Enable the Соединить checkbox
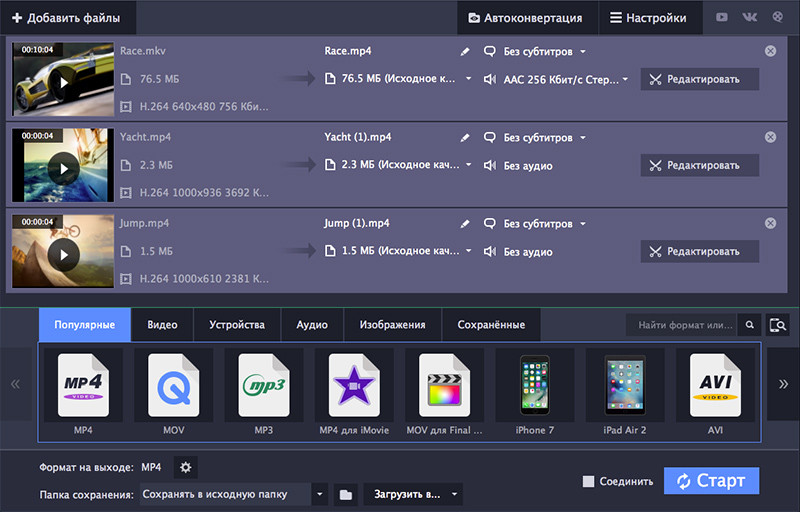This screenshot has width=800, height=512. click(x=589, y=482)
